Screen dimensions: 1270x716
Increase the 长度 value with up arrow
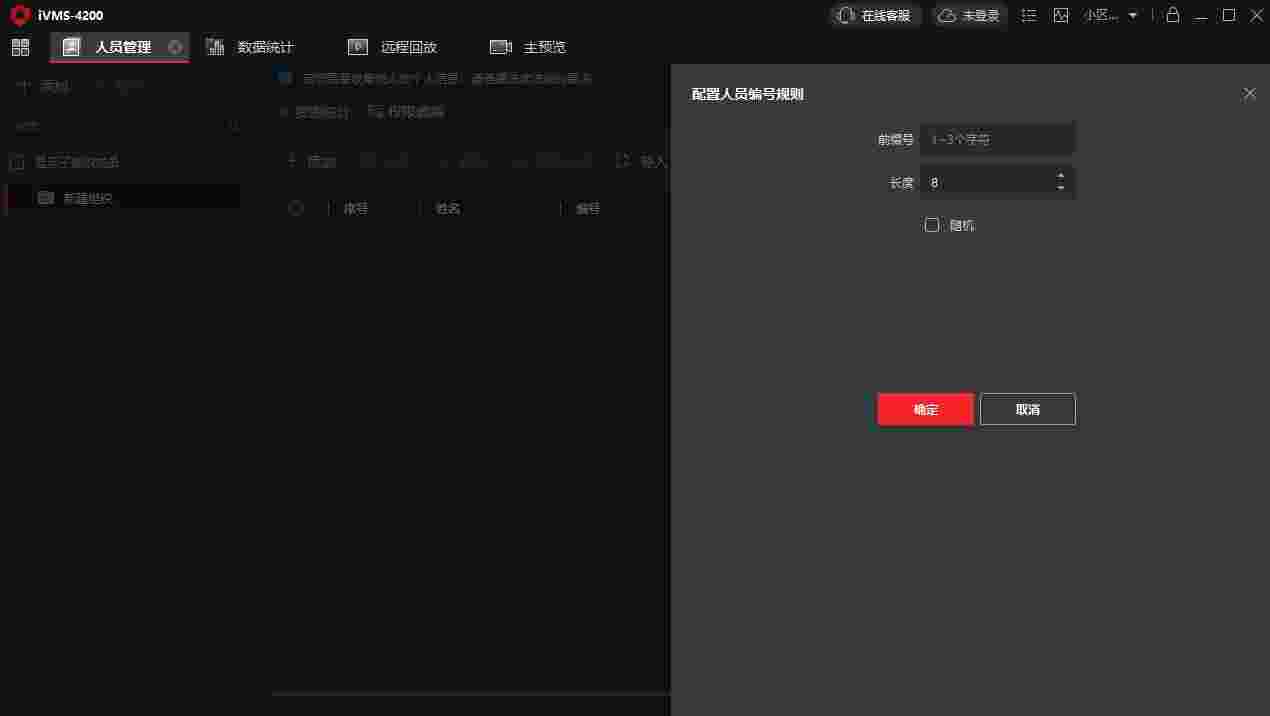click(x=1061, y=176)
